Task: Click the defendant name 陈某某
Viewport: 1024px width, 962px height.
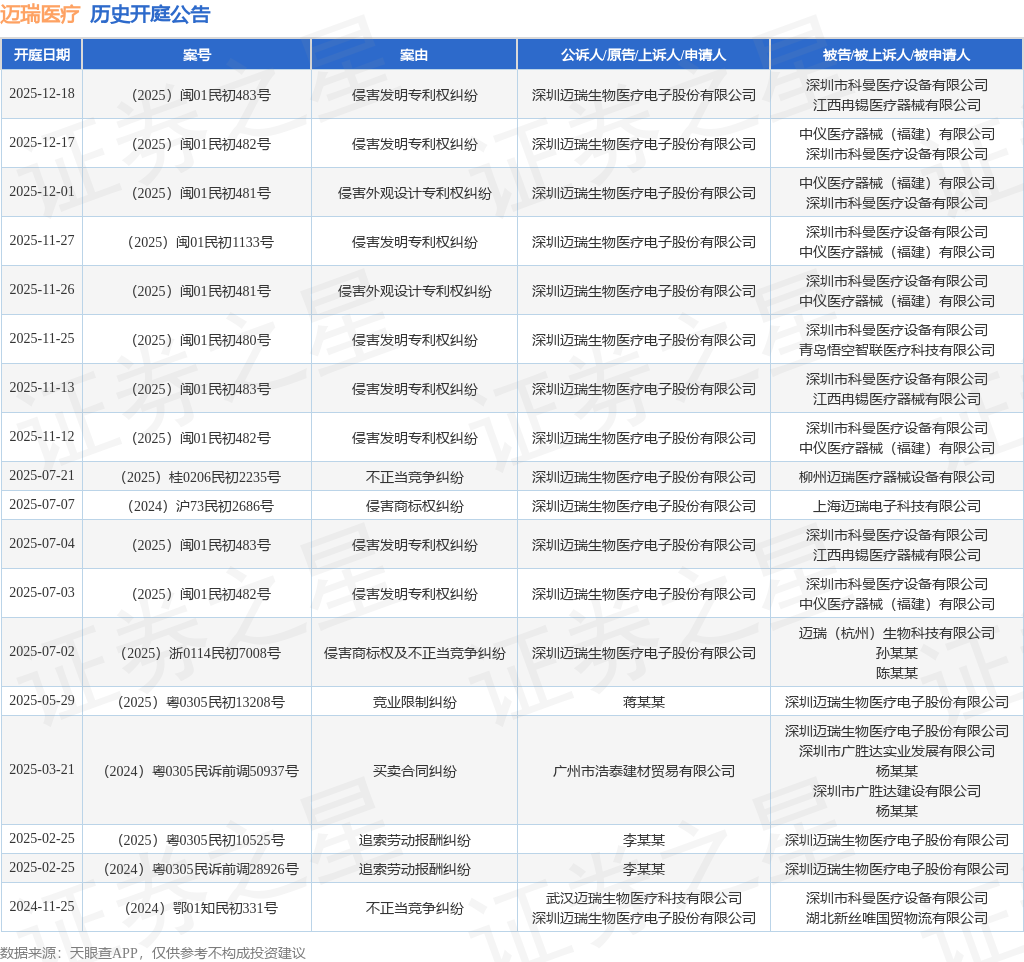Action: (896, 673)
